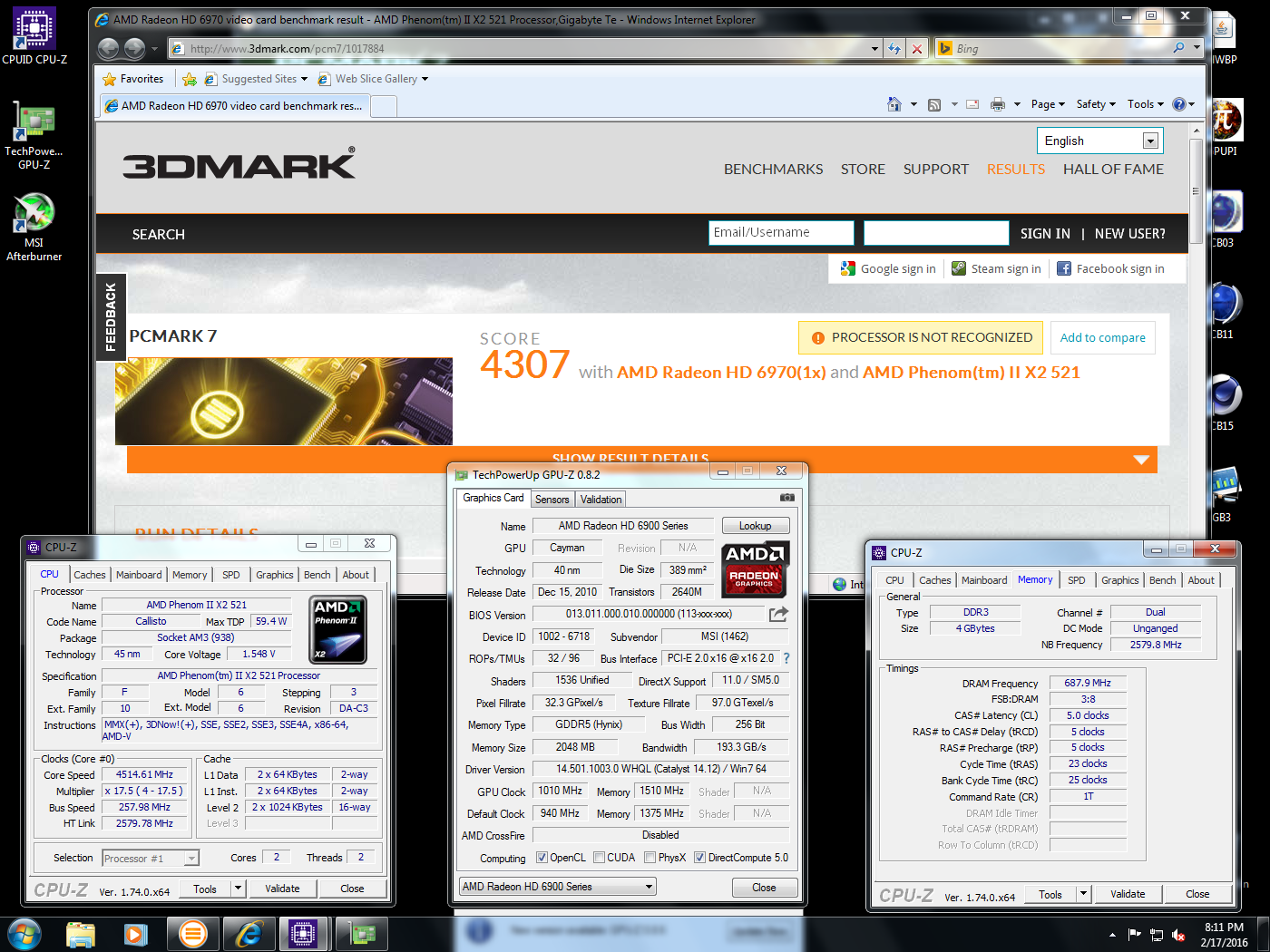Viewport: 1270px width, 952px height.
Task: Click the Bing search magnifier icon
Action: coord(1178,48)
